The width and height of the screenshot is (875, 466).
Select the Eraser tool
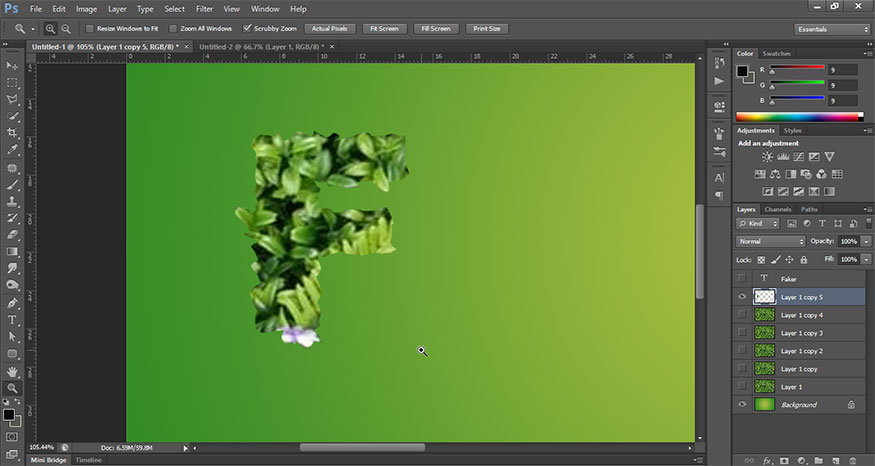12,235
